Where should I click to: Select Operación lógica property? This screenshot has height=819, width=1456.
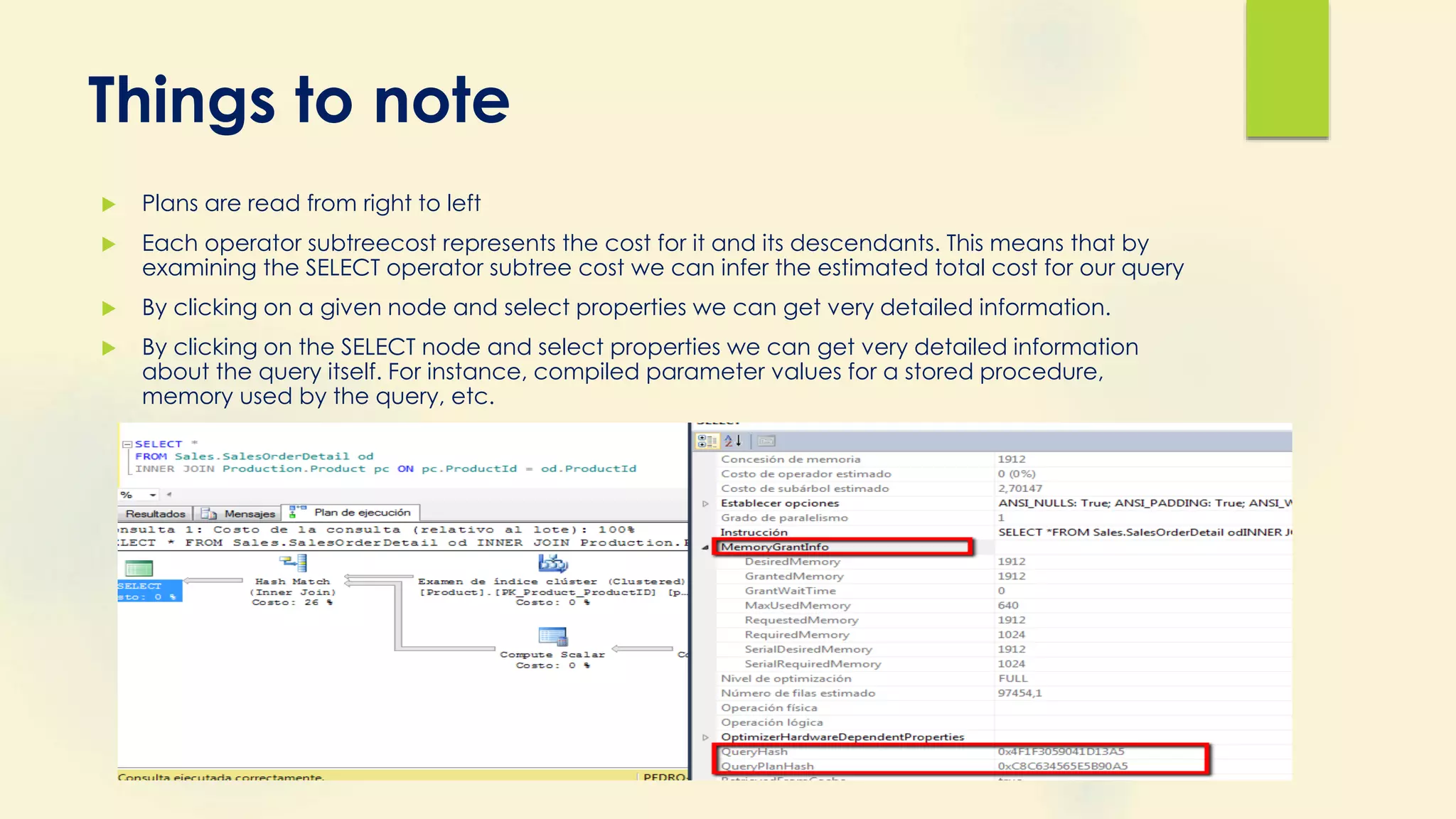click(x=771, y=722)
